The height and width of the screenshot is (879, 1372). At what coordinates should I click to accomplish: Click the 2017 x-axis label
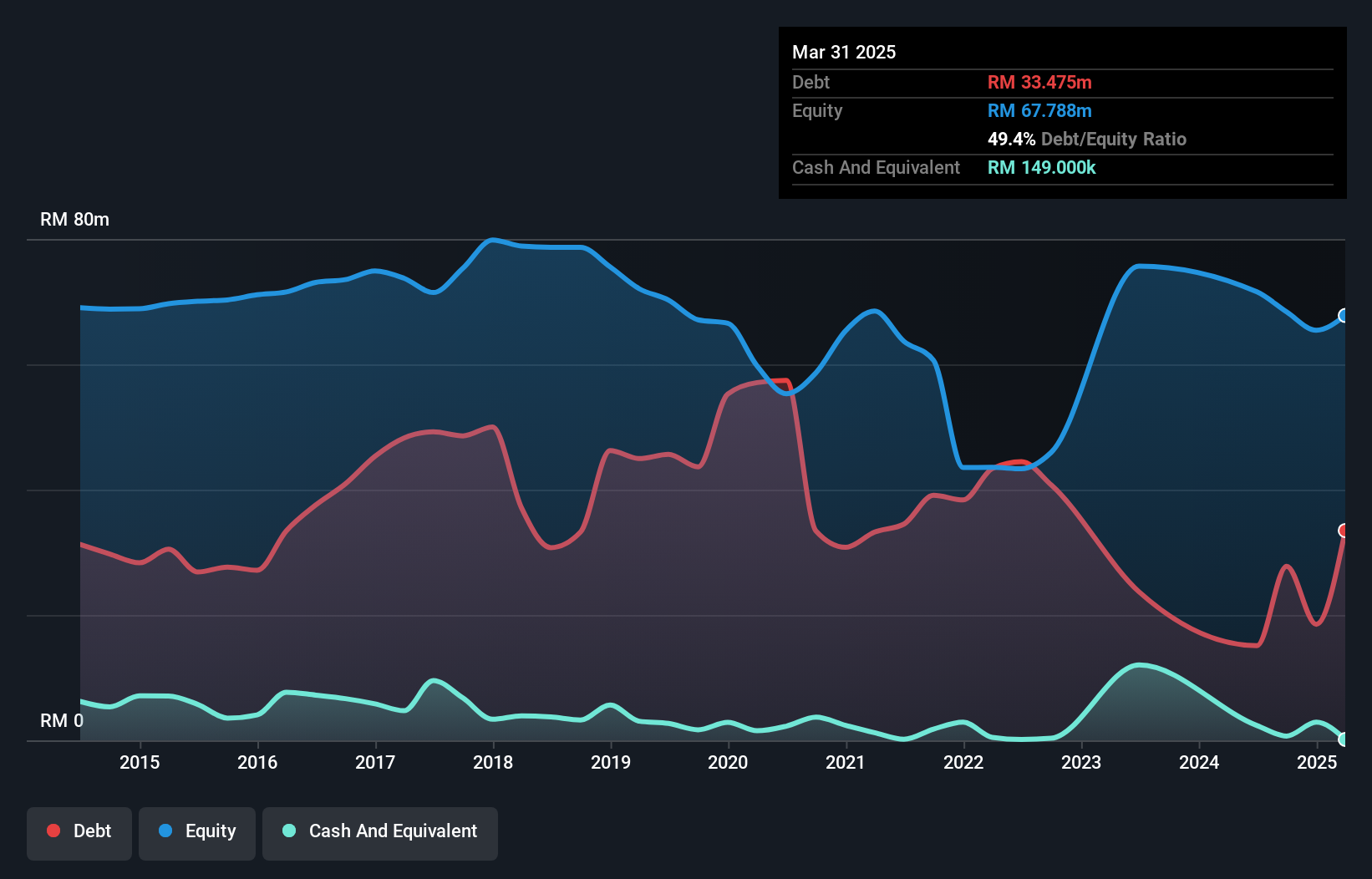tap(375, 762)
